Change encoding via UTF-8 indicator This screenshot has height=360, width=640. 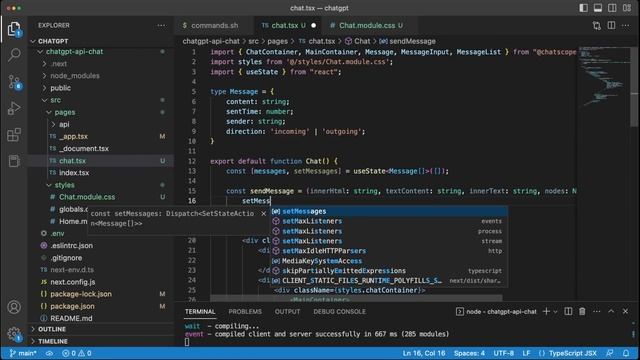click(x=504, y=353)
